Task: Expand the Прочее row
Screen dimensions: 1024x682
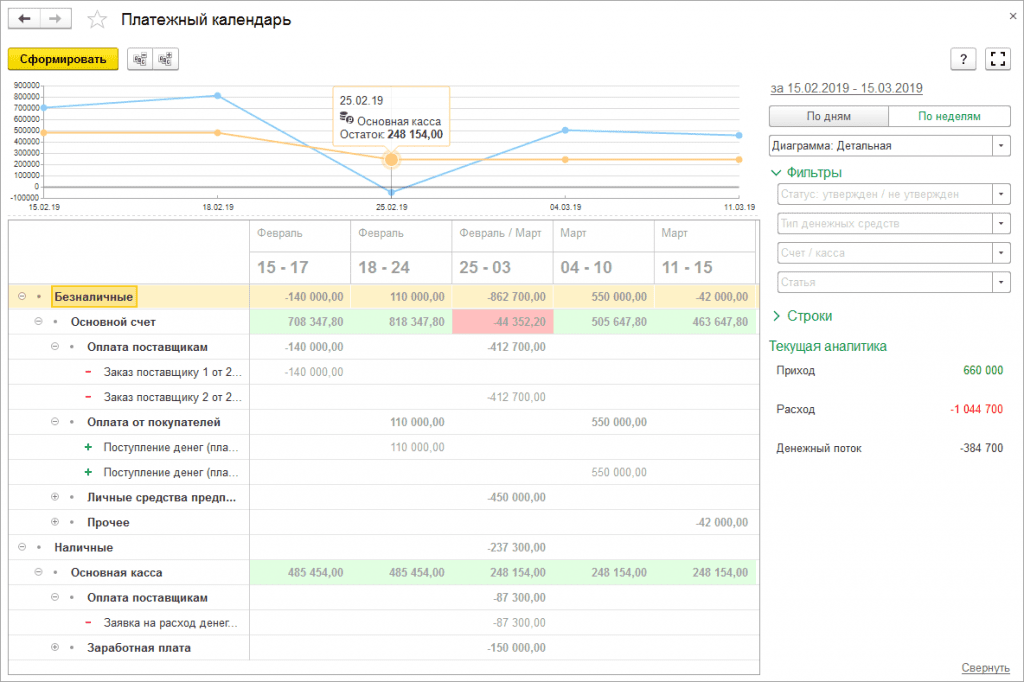Action: point(55,522)
